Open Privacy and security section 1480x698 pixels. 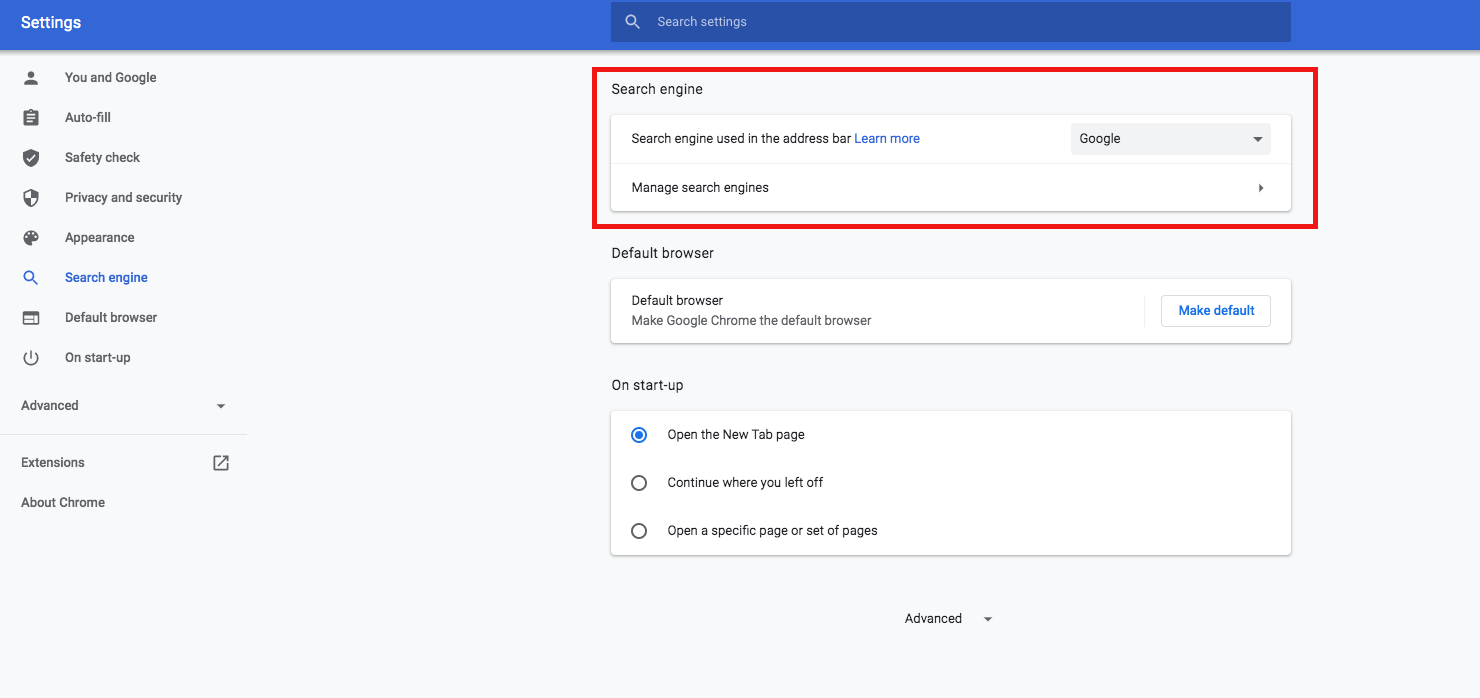(x=123, y=197)
